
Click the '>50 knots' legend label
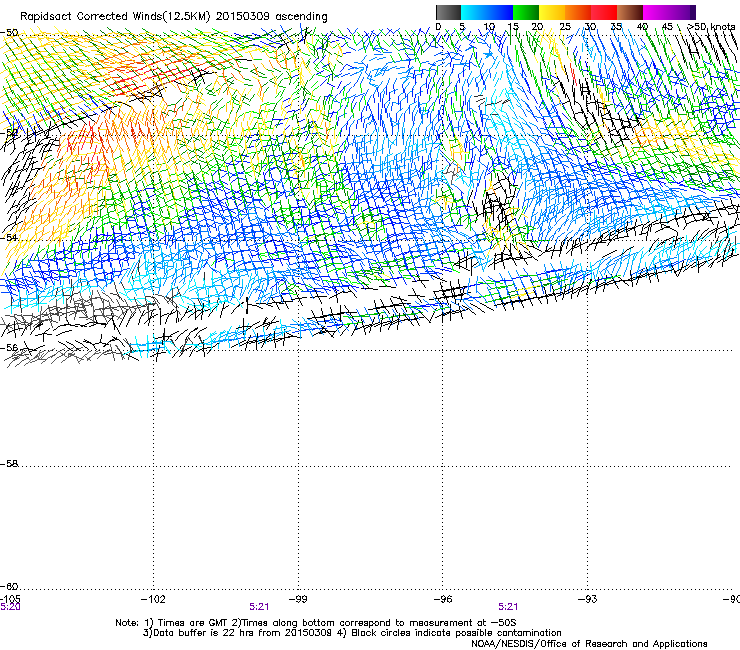pyautogui.click(x=711, y=27)
